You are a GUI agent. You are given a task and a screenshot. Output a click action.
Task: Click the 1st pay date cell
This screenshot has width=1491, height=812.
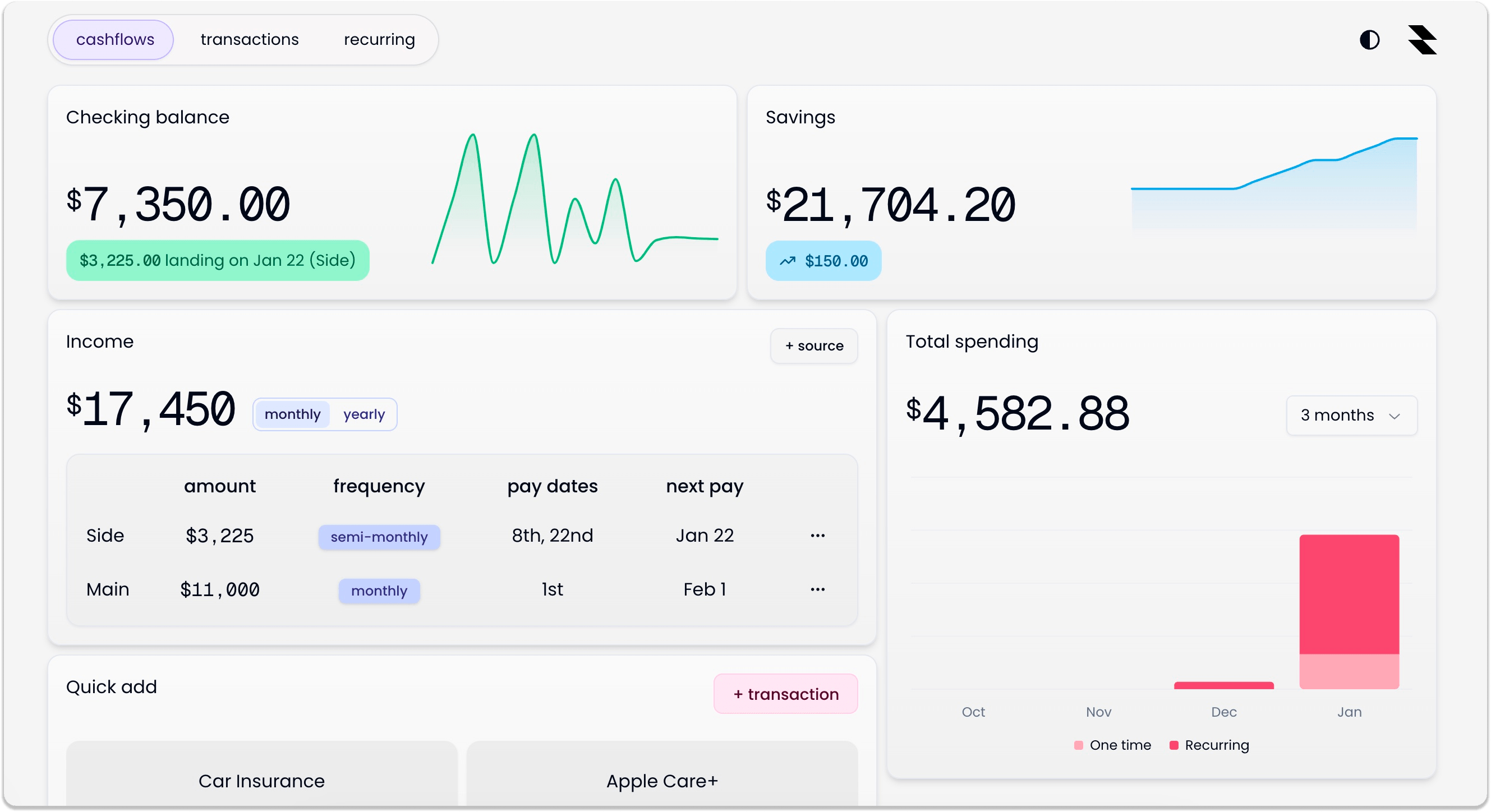coord(552,589)
